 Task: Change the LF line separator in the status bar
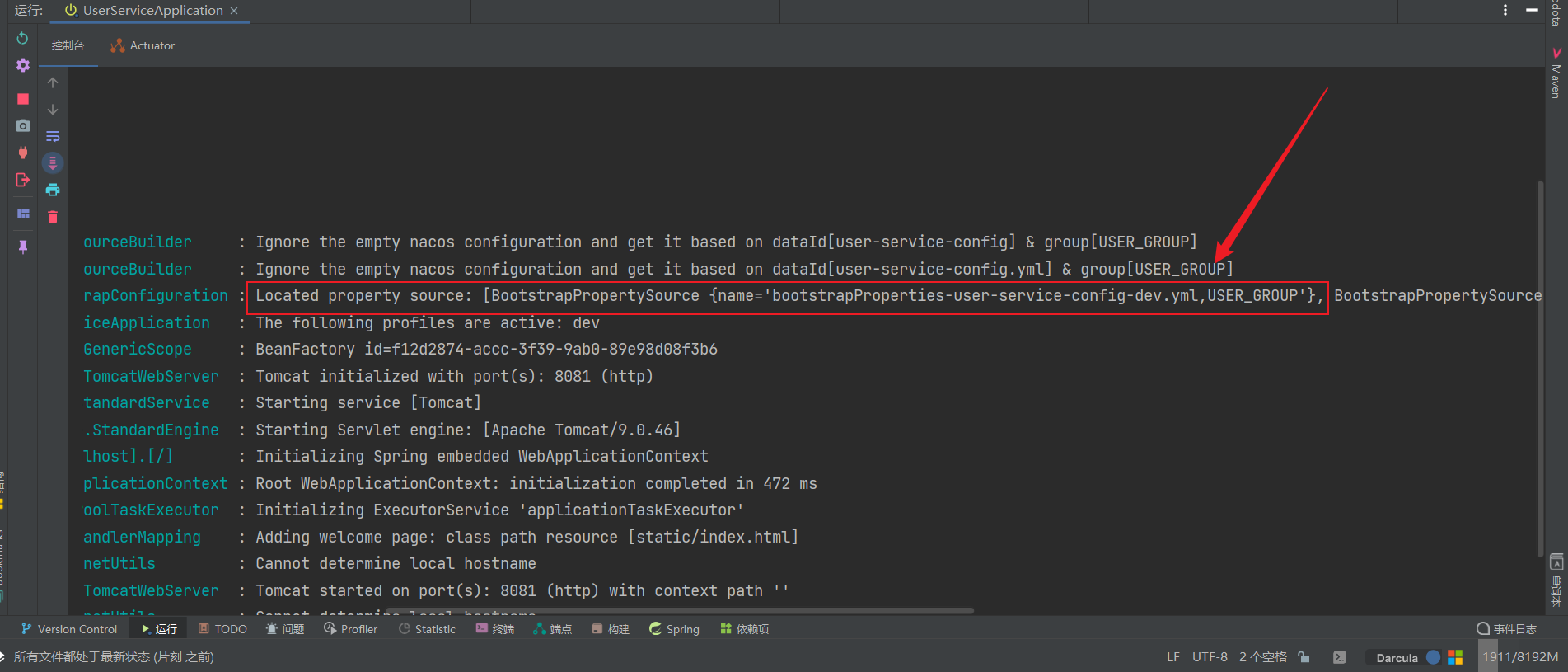tap(1173, 657)
